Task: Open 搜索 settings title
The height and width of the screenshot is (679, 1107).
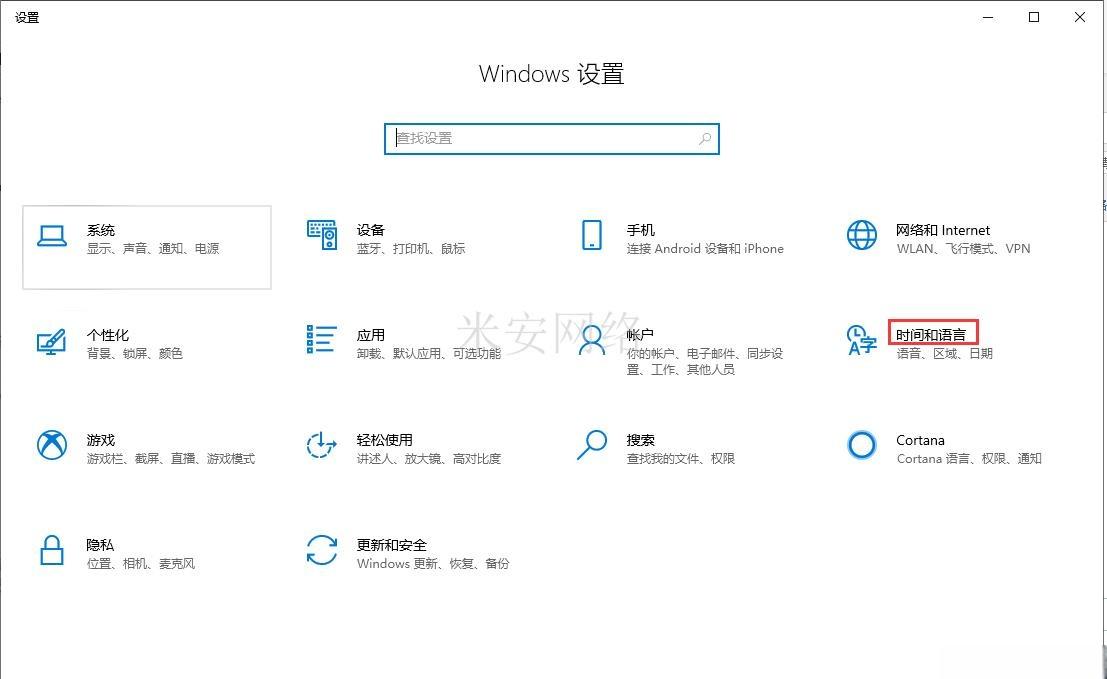Action: (640, 440)
